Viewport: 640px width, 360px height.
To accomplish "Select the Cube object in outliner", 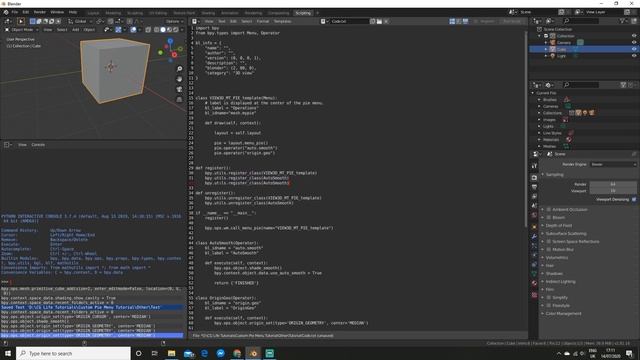I will tap(562, 49).
